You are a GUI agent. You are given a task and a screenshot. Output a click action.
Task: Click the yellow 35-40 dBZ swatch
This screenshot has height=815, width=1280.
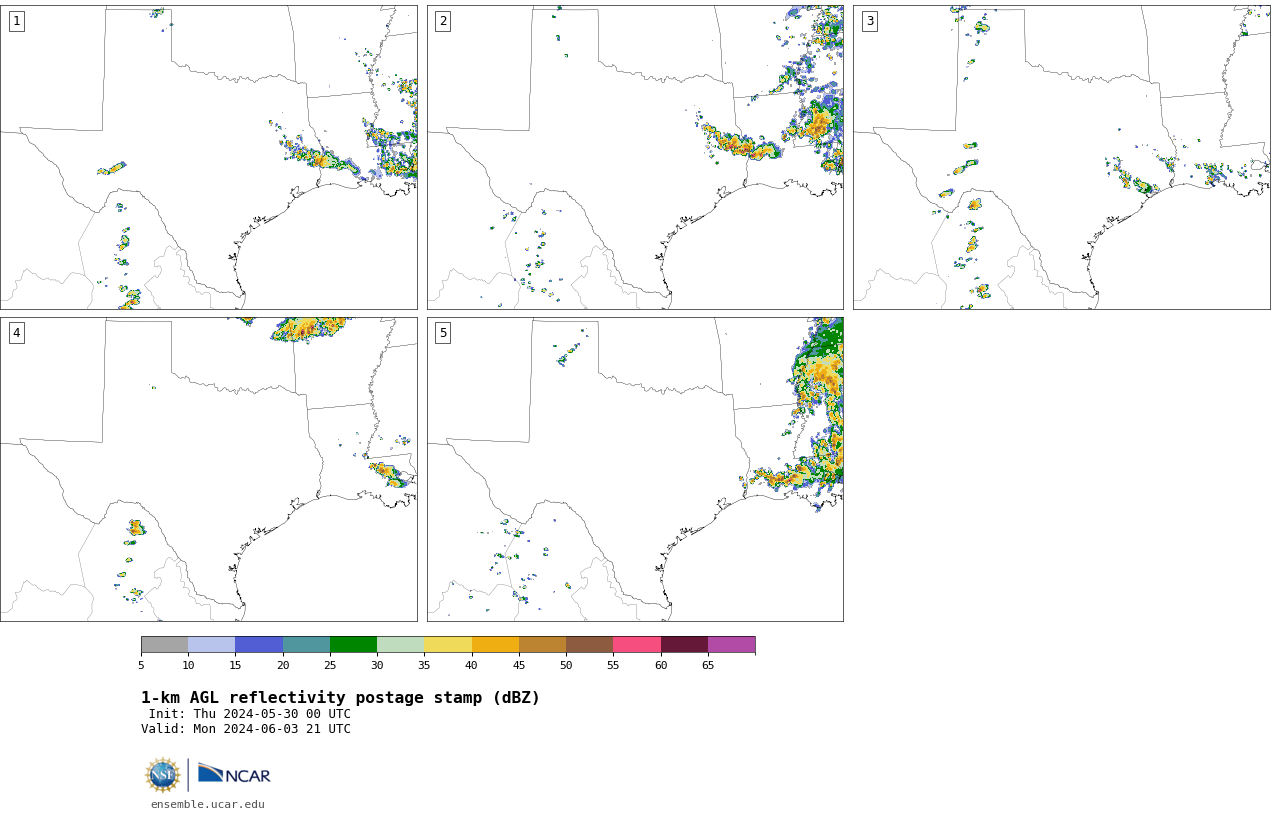(448, 644)
